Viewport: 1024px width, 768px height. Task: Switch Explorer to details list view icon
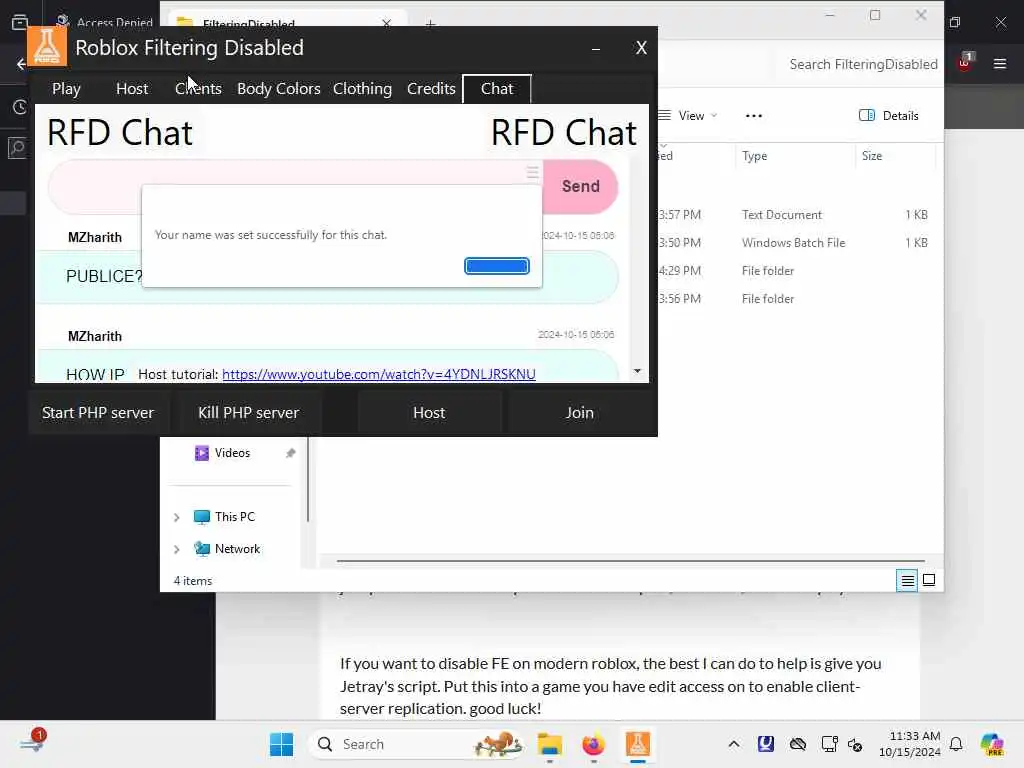point(907,580)
